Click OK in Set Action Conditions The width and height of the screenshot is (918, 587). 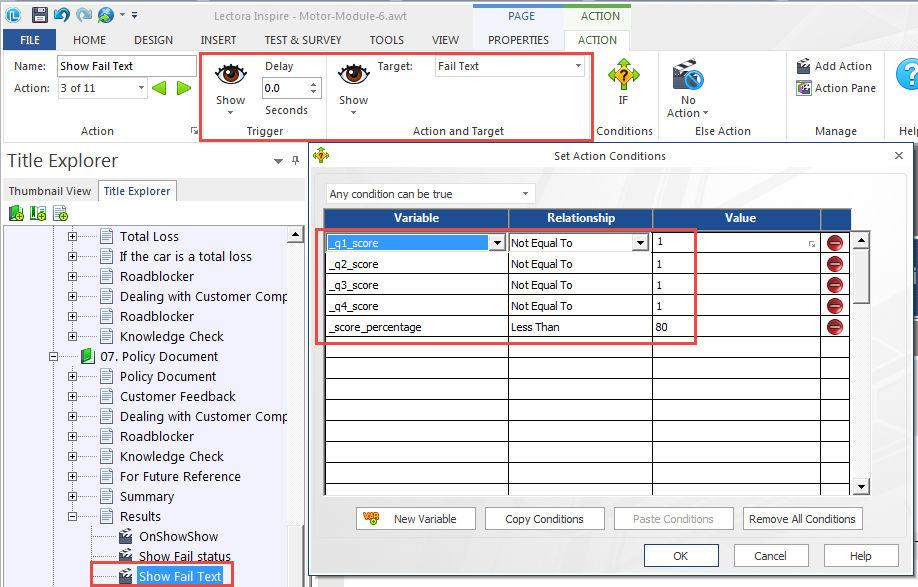[681, 555]
